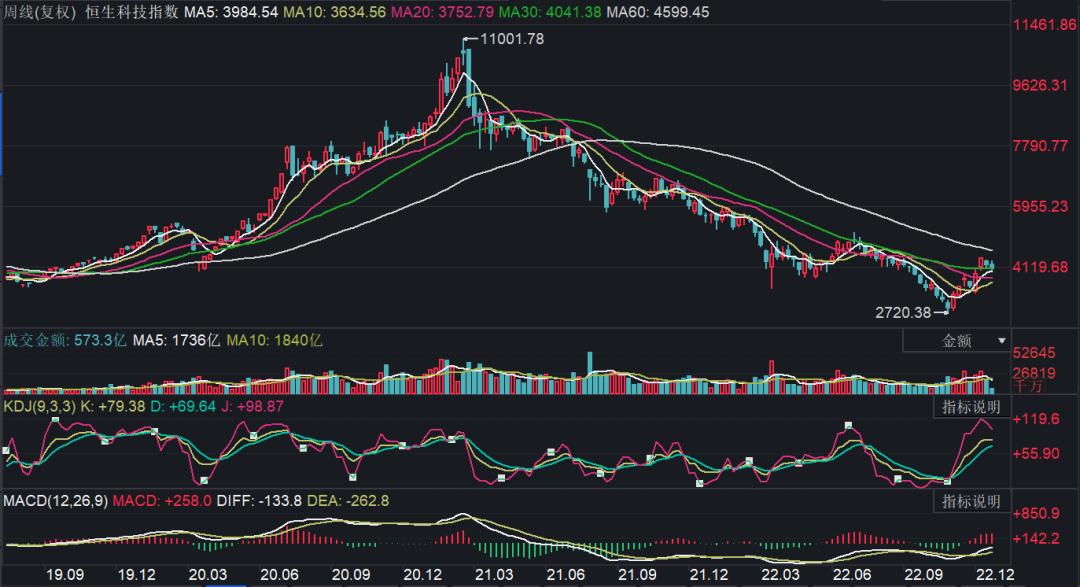Click the +142.2 MACD axis label
Screen dimensions: 1080x587
[x=1036, y=538]
